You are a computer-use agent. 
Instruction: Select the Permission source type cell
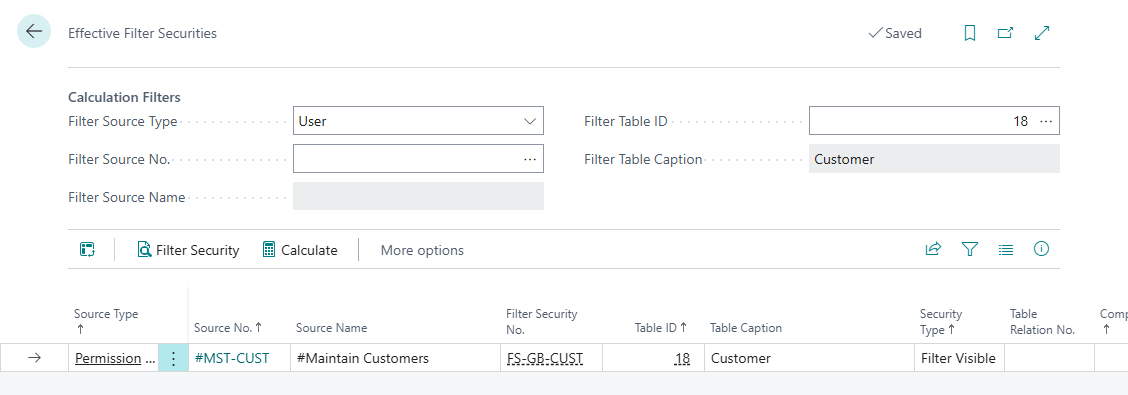[114, 358]
